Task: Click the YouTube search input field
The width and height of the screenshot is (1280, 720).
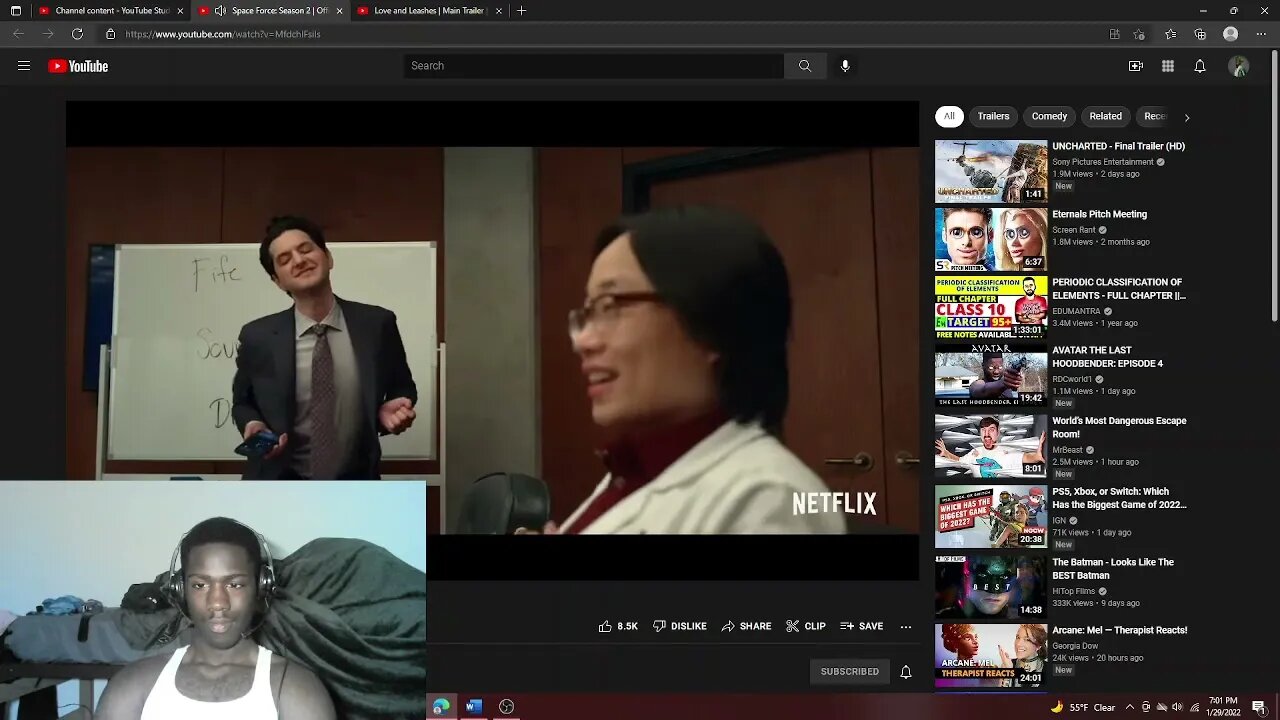Action: click(594, 66)
